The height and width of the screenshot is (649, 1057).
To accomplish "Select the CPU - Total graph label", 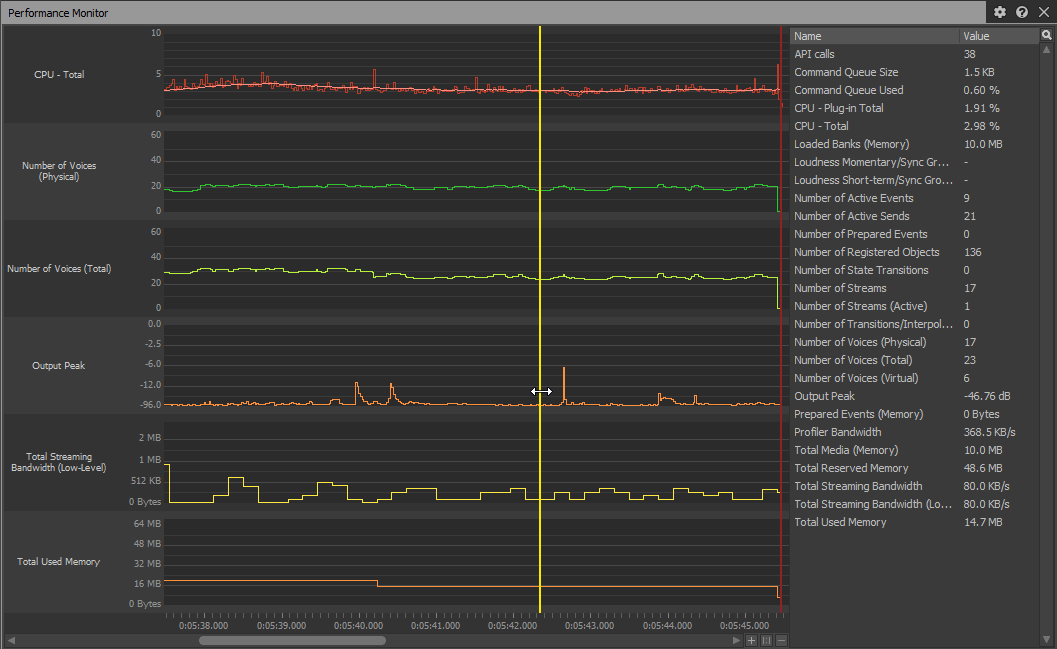I will click(x=59, y=75).
